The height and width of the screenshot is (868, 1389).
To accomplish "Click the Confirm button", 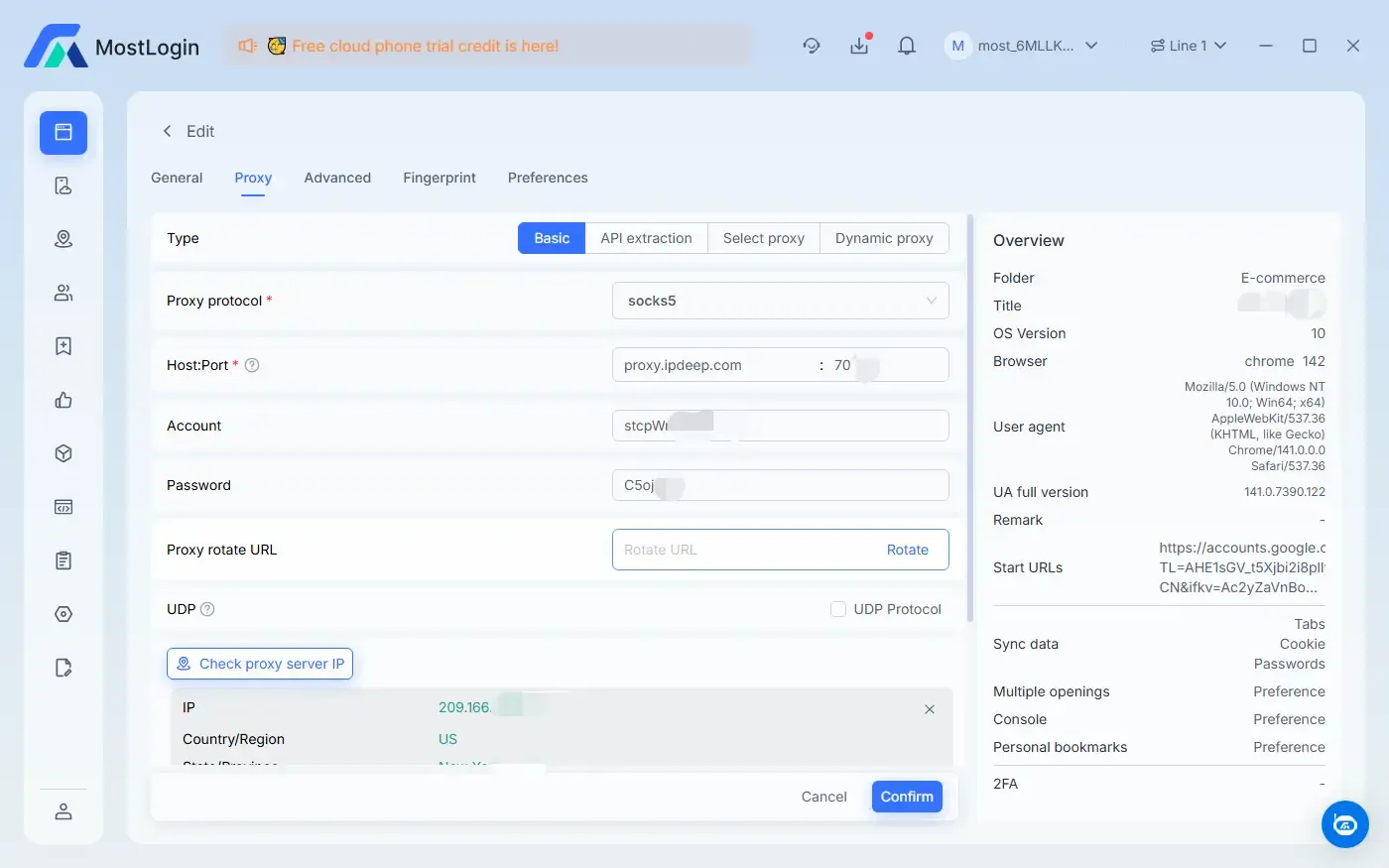I will point(906,797).
